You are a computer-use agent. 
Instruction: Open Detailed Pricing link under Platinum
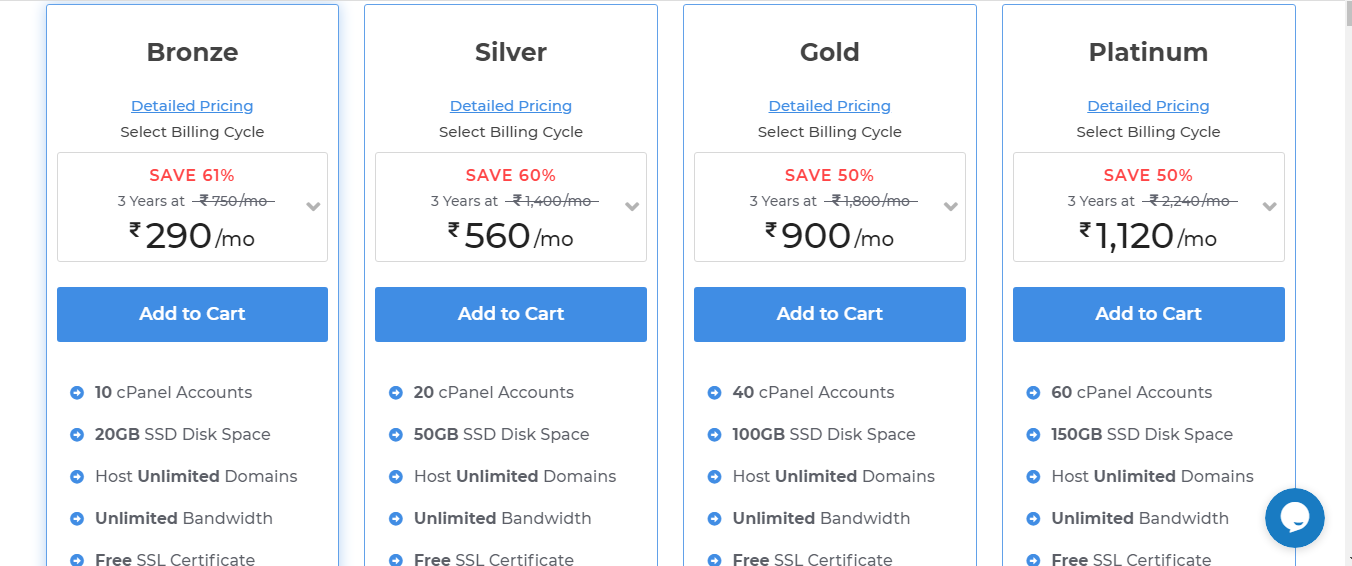tap(1148, 106)
